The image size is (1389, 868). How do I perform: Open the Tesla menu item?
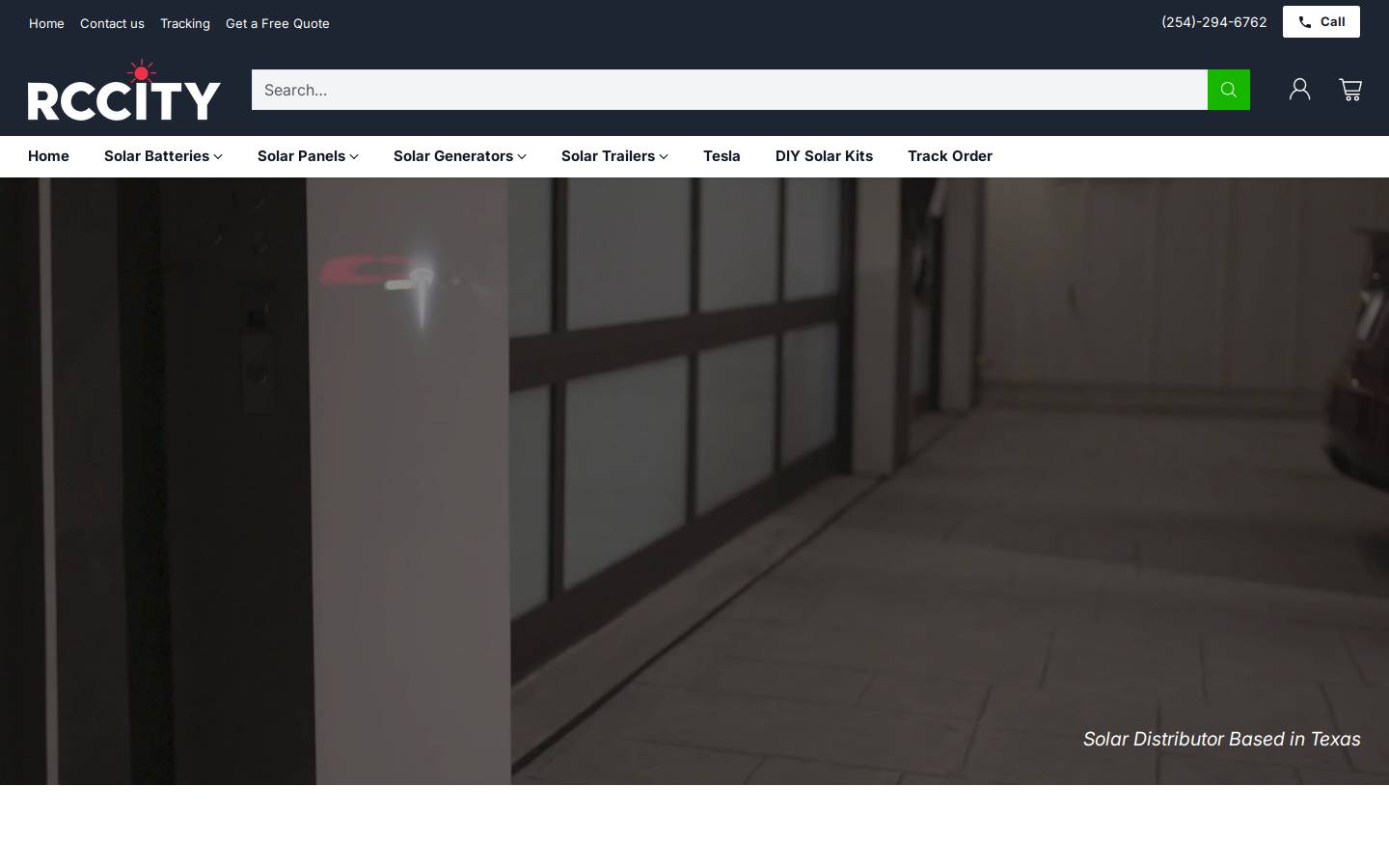point(722,156)
